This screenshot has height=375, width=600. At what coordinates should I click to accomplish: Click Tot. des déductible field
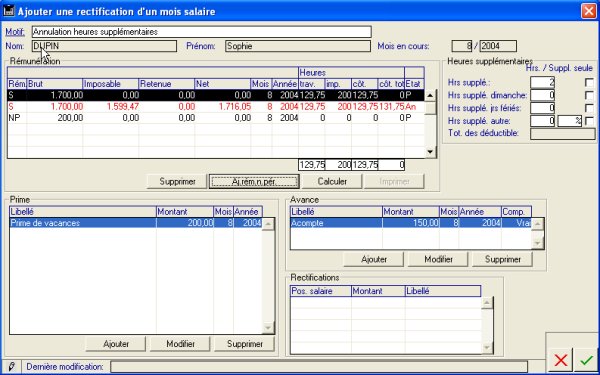pos(562,134)
